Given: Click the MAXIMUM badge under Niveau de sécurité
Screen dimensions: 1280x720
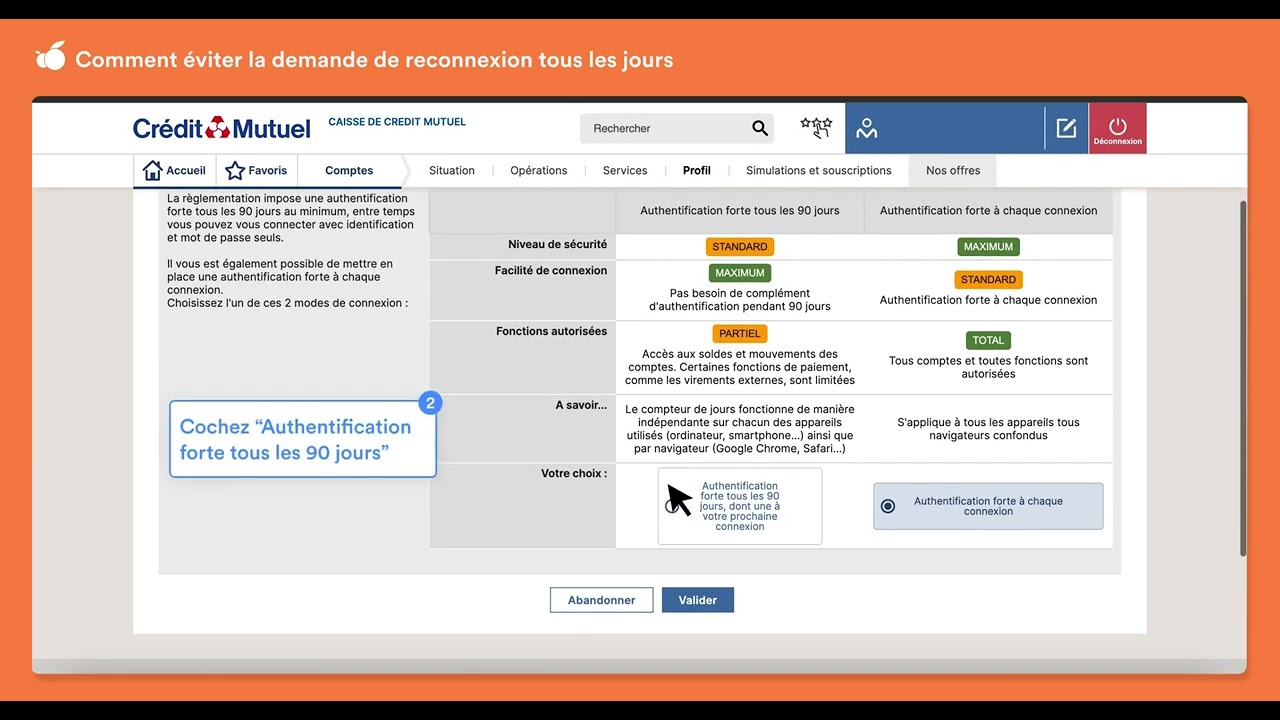Looking at the screenshot, I should click(x=989, y=247).
